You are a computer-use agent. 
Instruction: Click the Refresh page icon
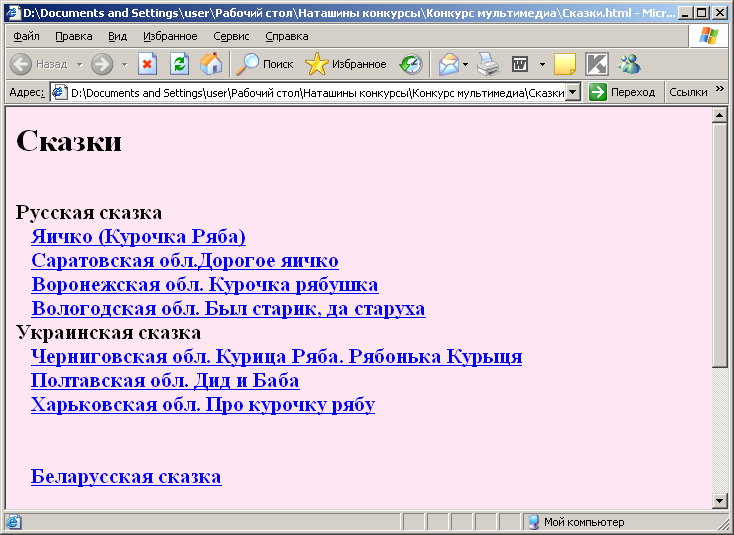(x=179, y=64)
